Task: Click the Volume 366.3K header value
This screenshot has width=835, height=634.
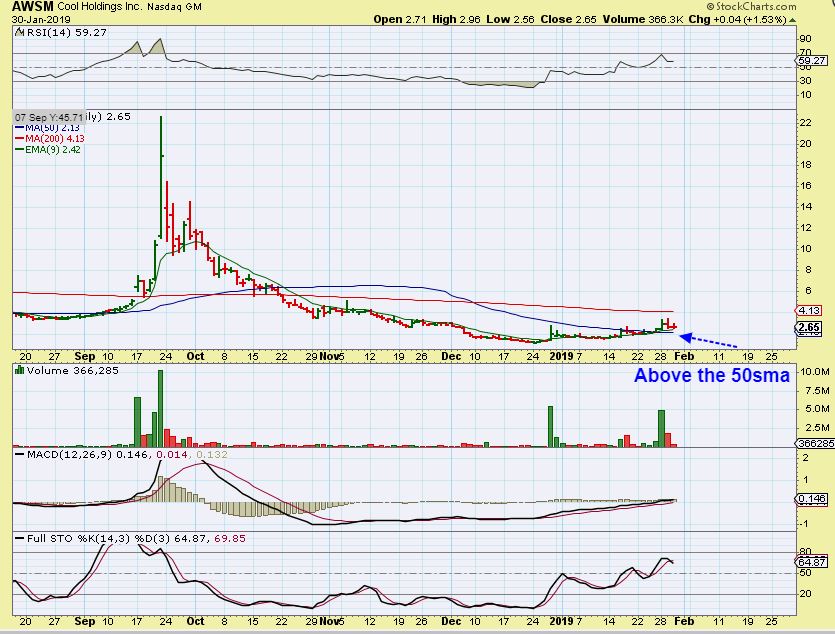Action: (x=643, y=20)
